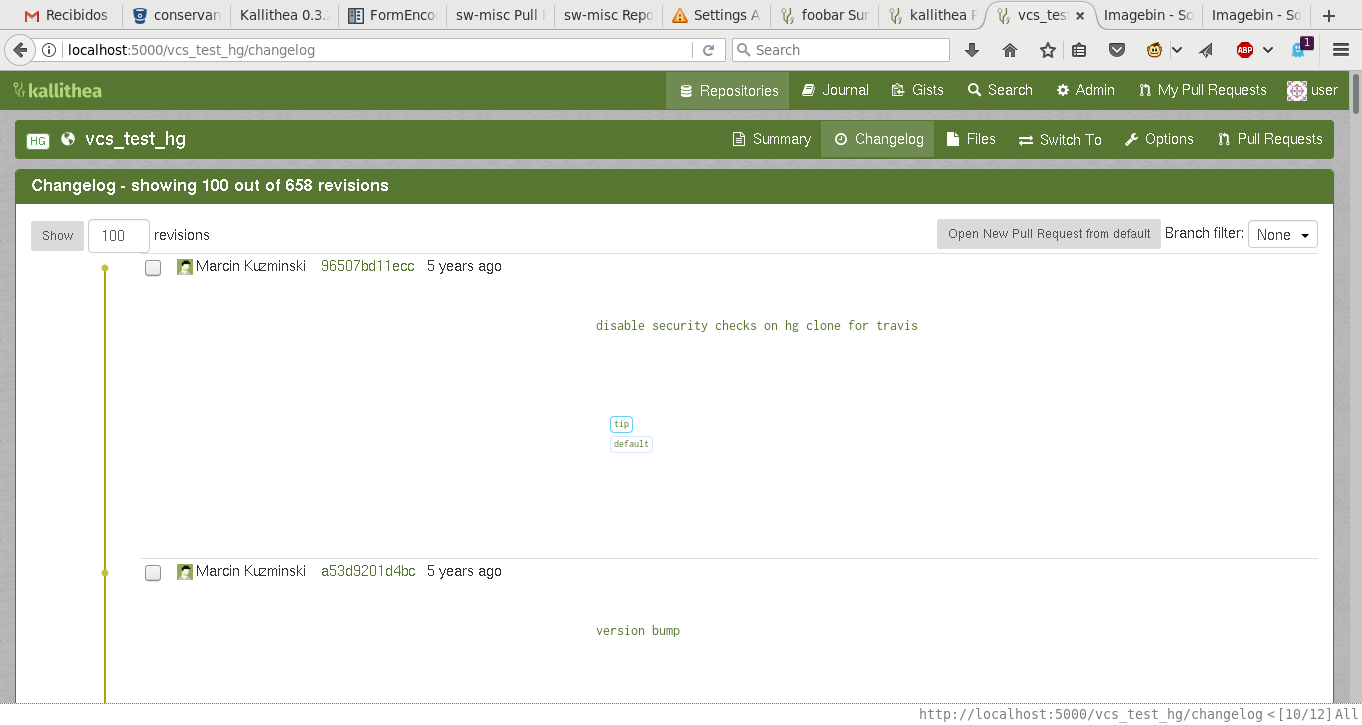Viewport: 1362px width, 725px height.
Task: Open the Branch filter None dropdown
Action: 1283,234
